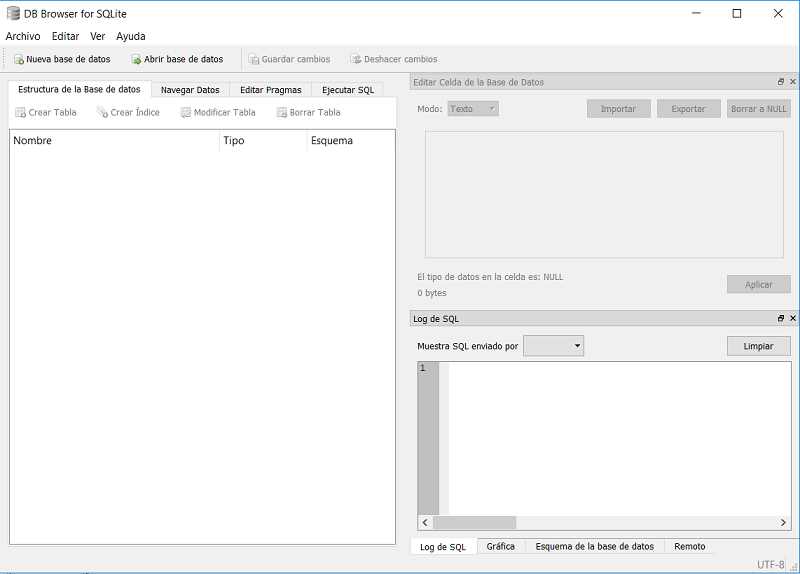The width and height of the screenshot is (800, 574).
Task: Close the Editar Celda de la Base de Datos panel
Action: pyautogui.click(x=792, y=82)
